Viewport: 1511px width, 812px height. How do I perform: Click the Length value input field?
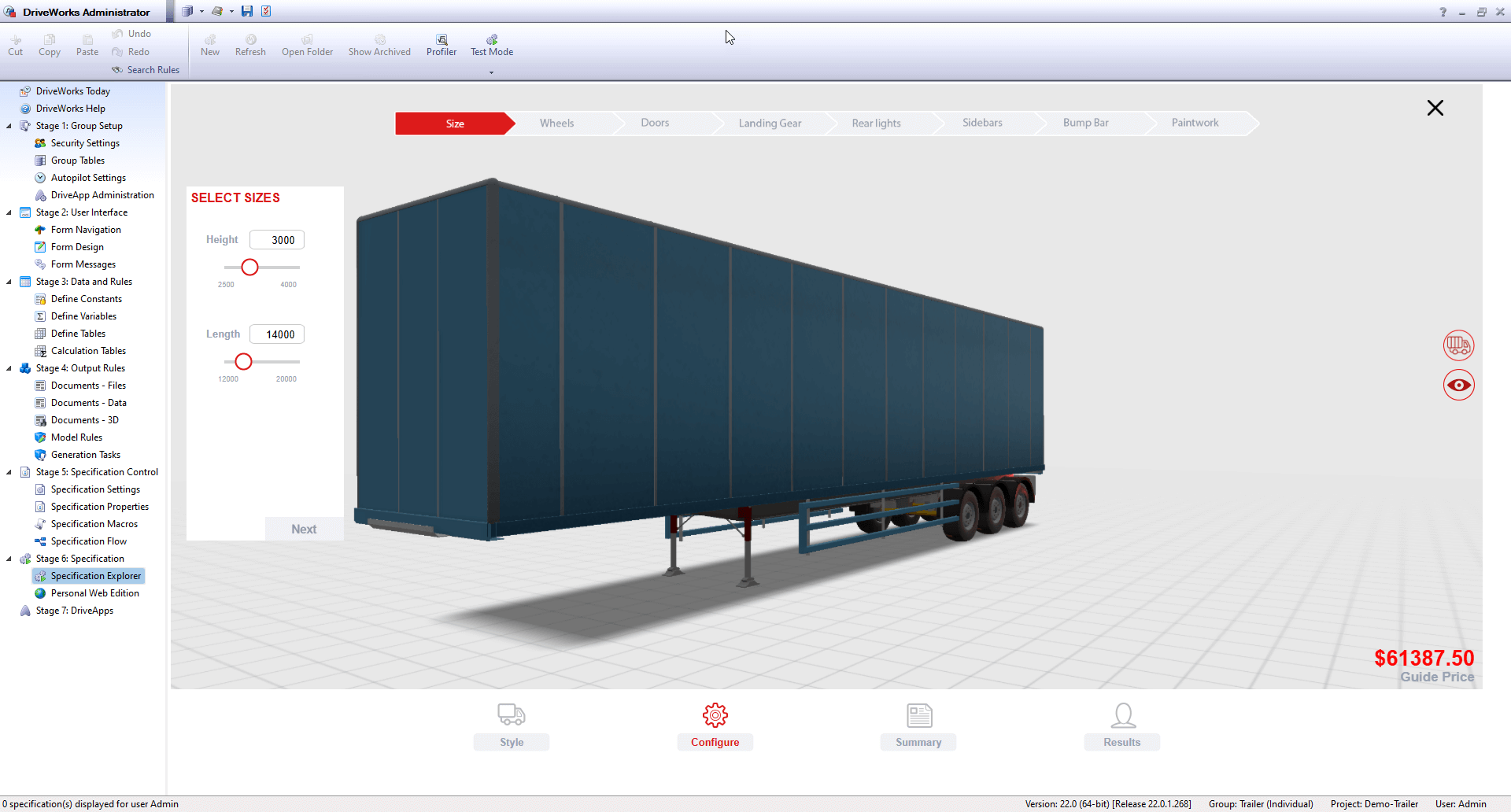277,334
